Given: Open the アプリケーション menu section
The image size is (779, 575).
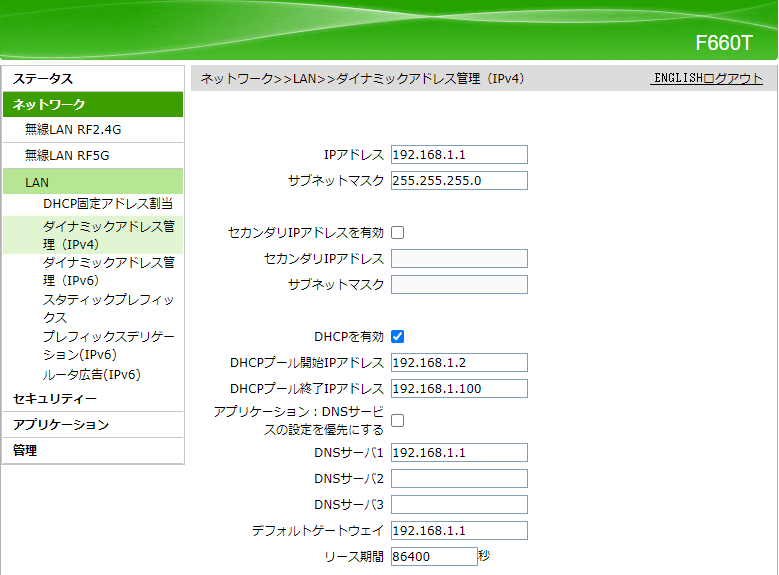Looking at the screenshot, I should click(x=93, y=424).
